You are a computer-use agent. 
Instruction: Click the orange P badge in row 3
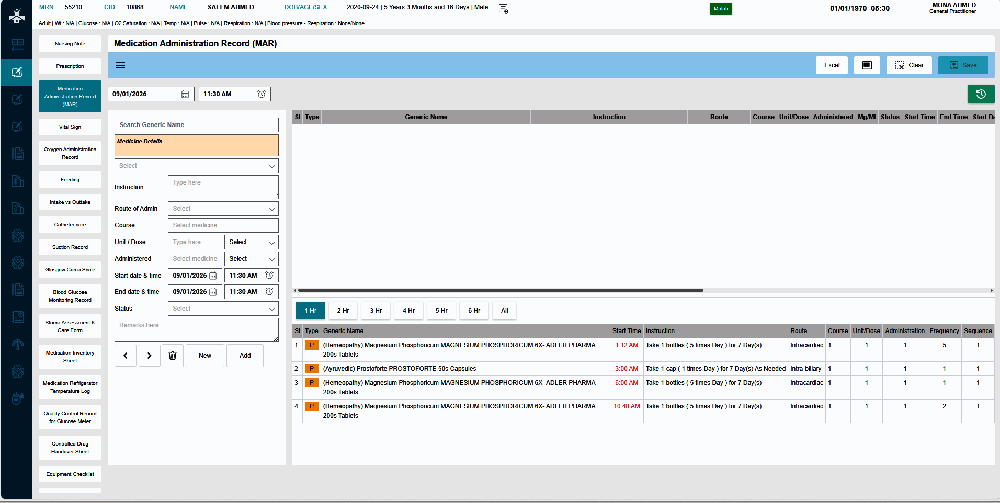tap(312, 383)
